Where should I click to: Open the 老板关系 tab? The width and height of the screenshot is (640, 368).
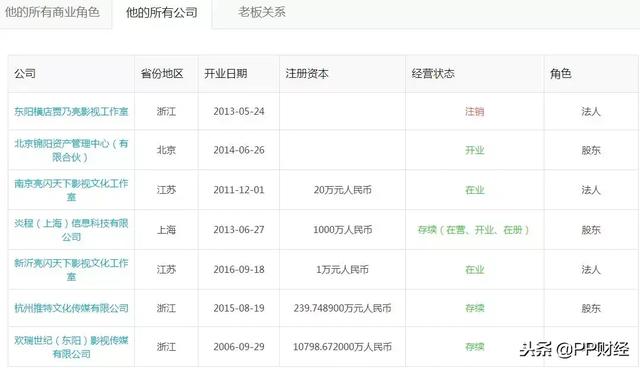pyautogui.click(x=262, y=12)
